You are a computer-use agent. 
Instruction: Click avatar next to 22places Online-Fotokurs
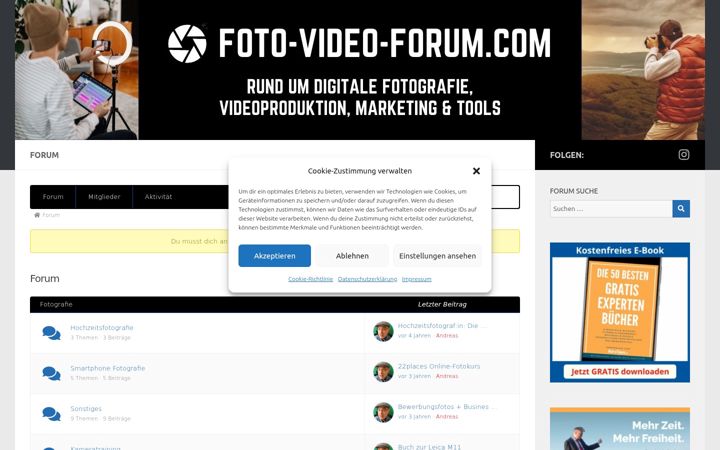[383, 371]
